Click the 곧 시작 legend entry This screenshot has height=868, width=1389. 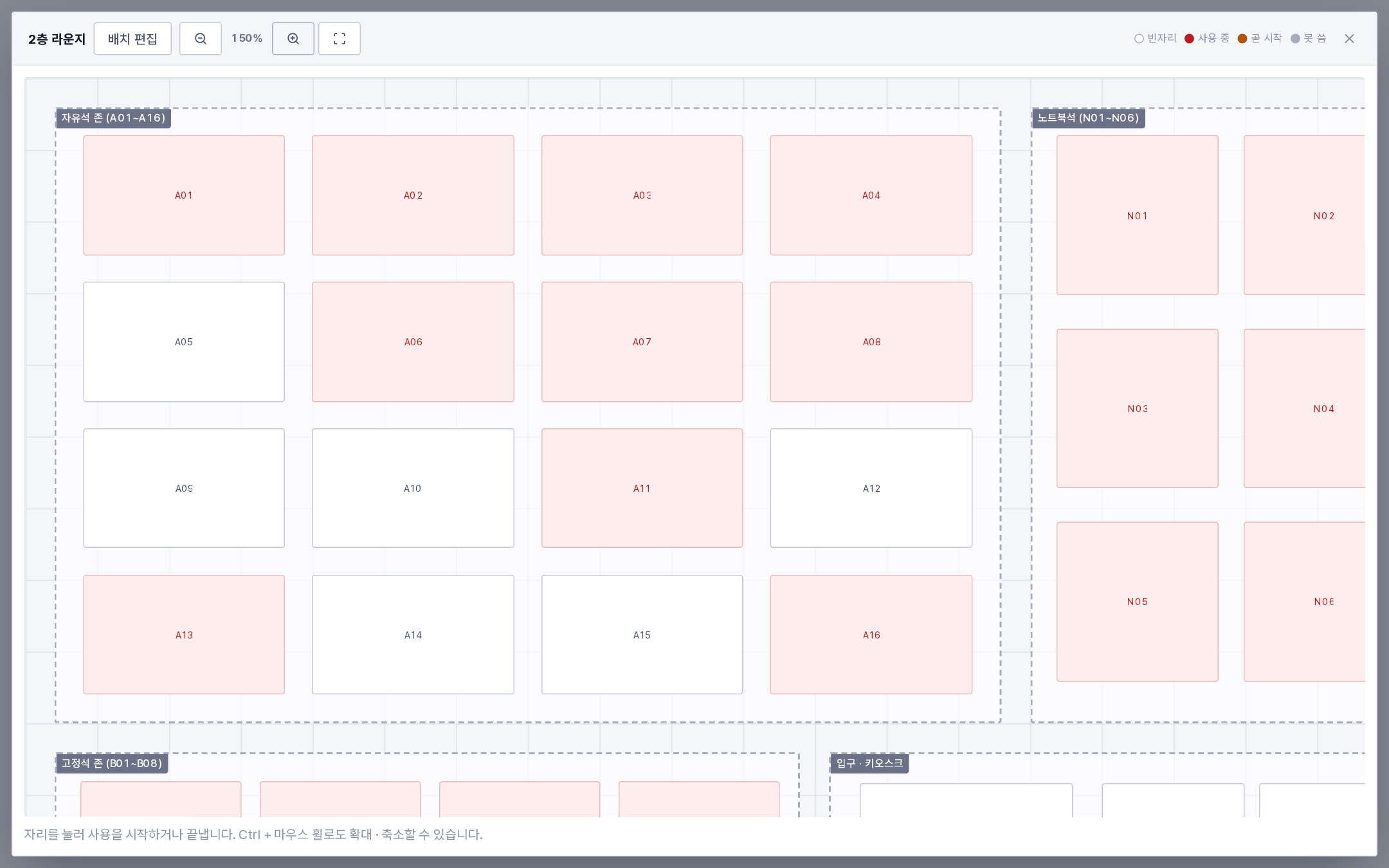pos(1260,39)
